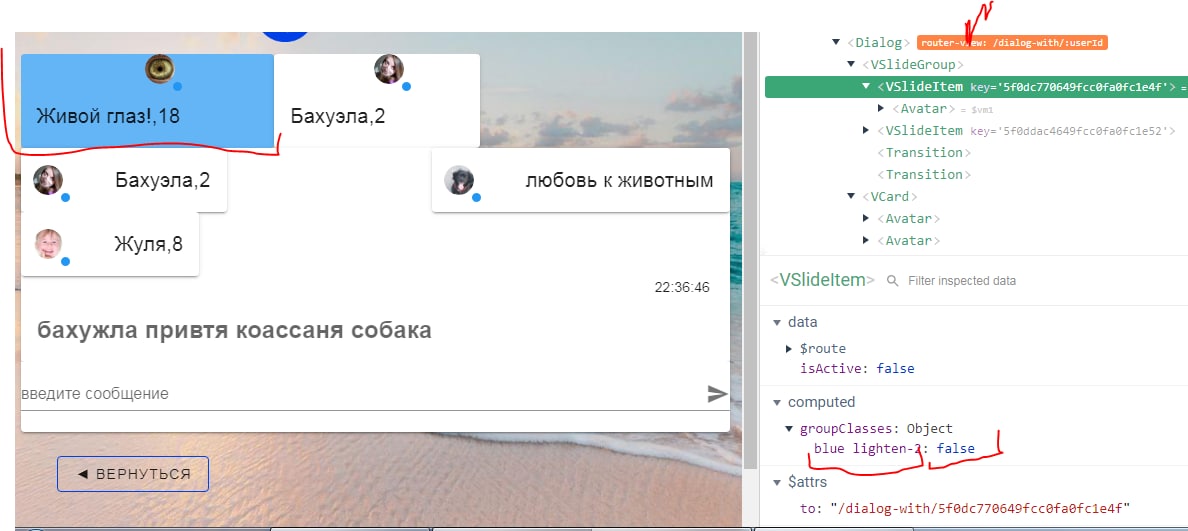1188x531 pixels.
Task: Collapse the VCard tree node
Action: 851,196
